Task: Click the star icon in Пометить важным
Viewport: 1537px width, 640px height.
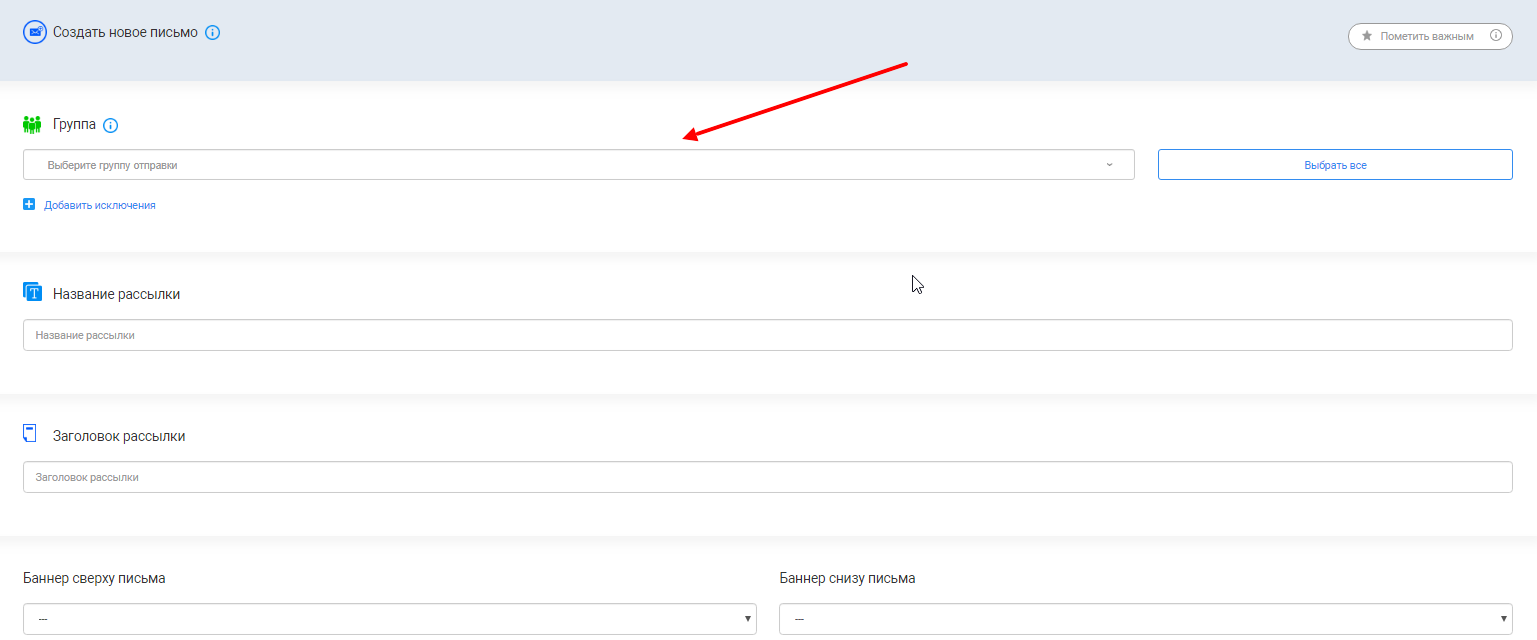Action: tap(1367, 36)
